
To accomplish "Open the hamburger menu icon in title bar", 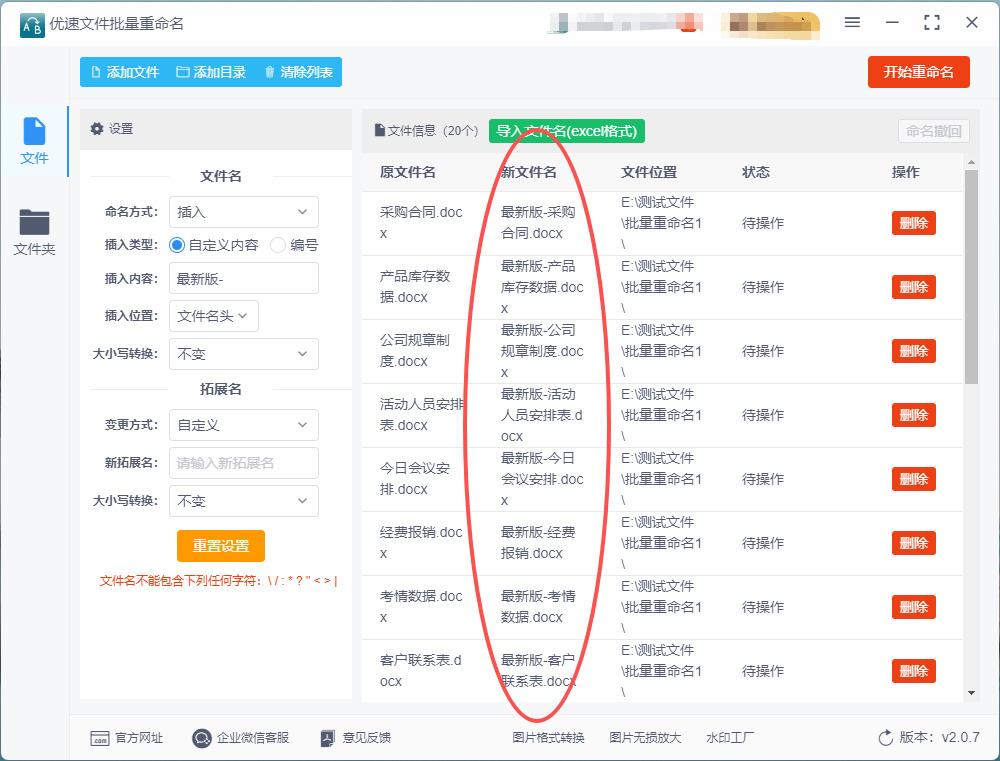I will click(x=853, y=22).
